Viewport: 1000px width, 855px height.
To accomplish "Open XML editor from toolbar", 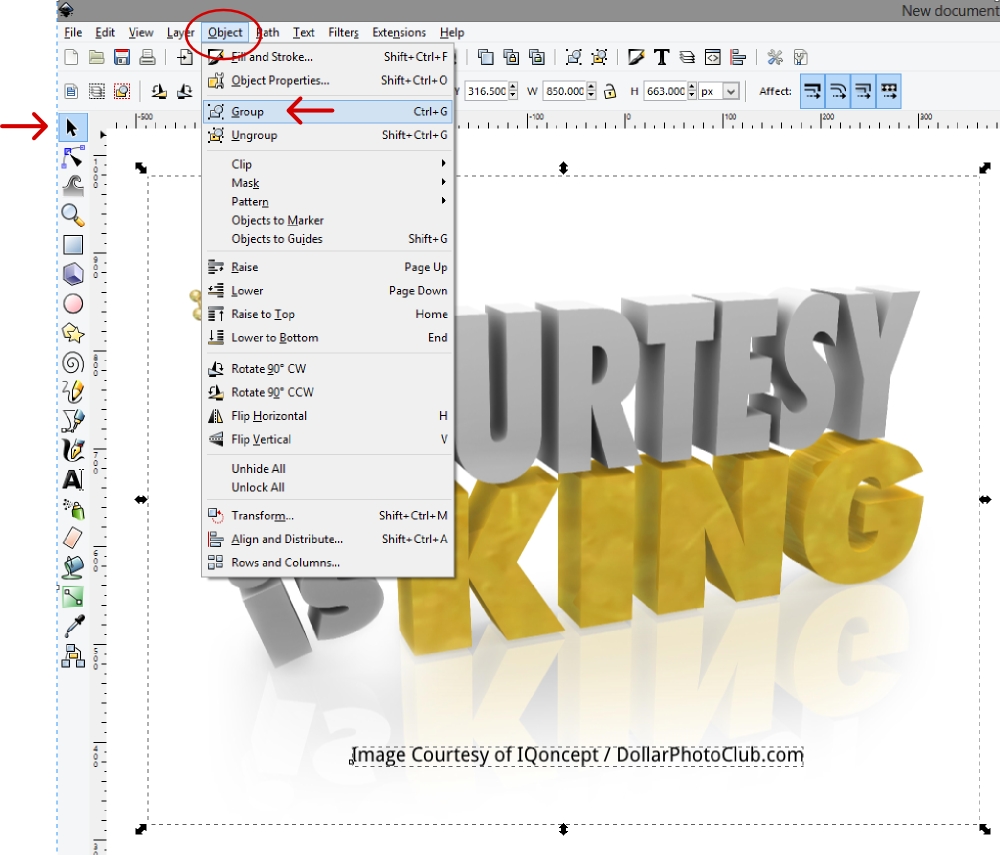I will coord(712,57).
